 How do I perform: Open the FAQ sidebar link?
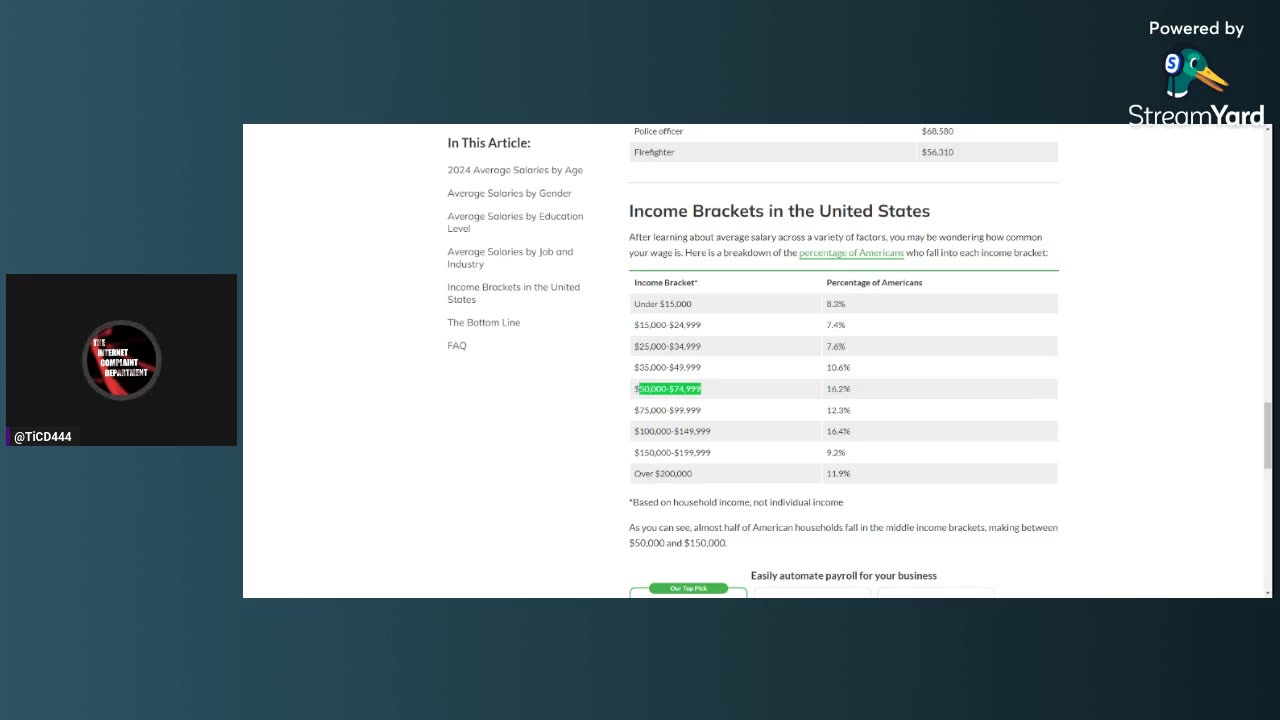(x=456, y=345)
